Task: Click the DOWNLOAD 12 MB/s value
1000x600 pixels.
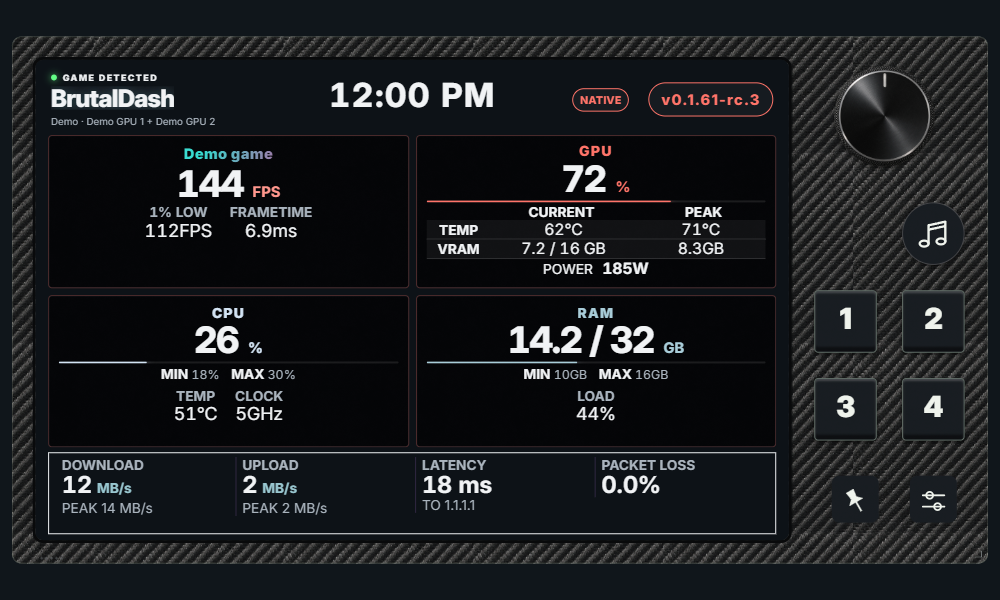Action: (97, 485)
